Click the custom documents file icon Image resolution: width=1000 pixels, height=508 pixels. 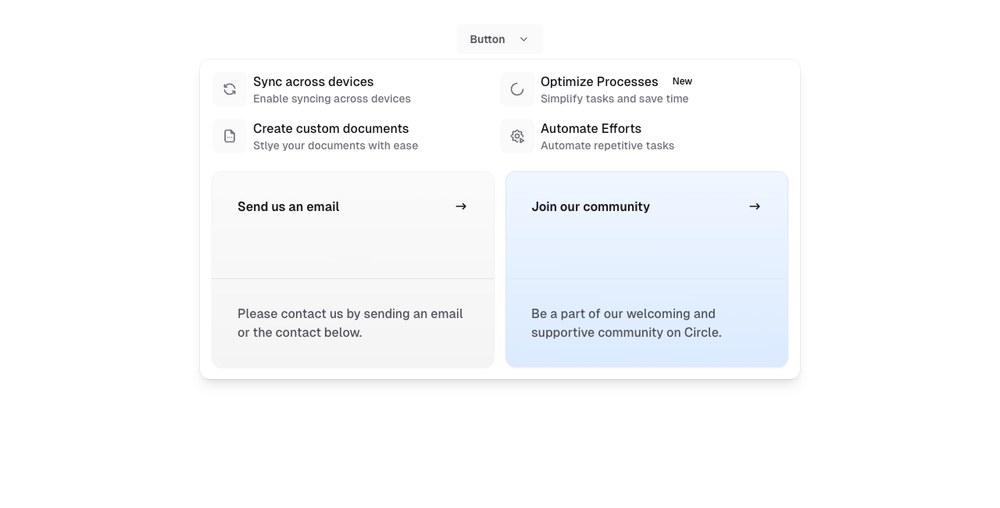click(x=229, y=136)
